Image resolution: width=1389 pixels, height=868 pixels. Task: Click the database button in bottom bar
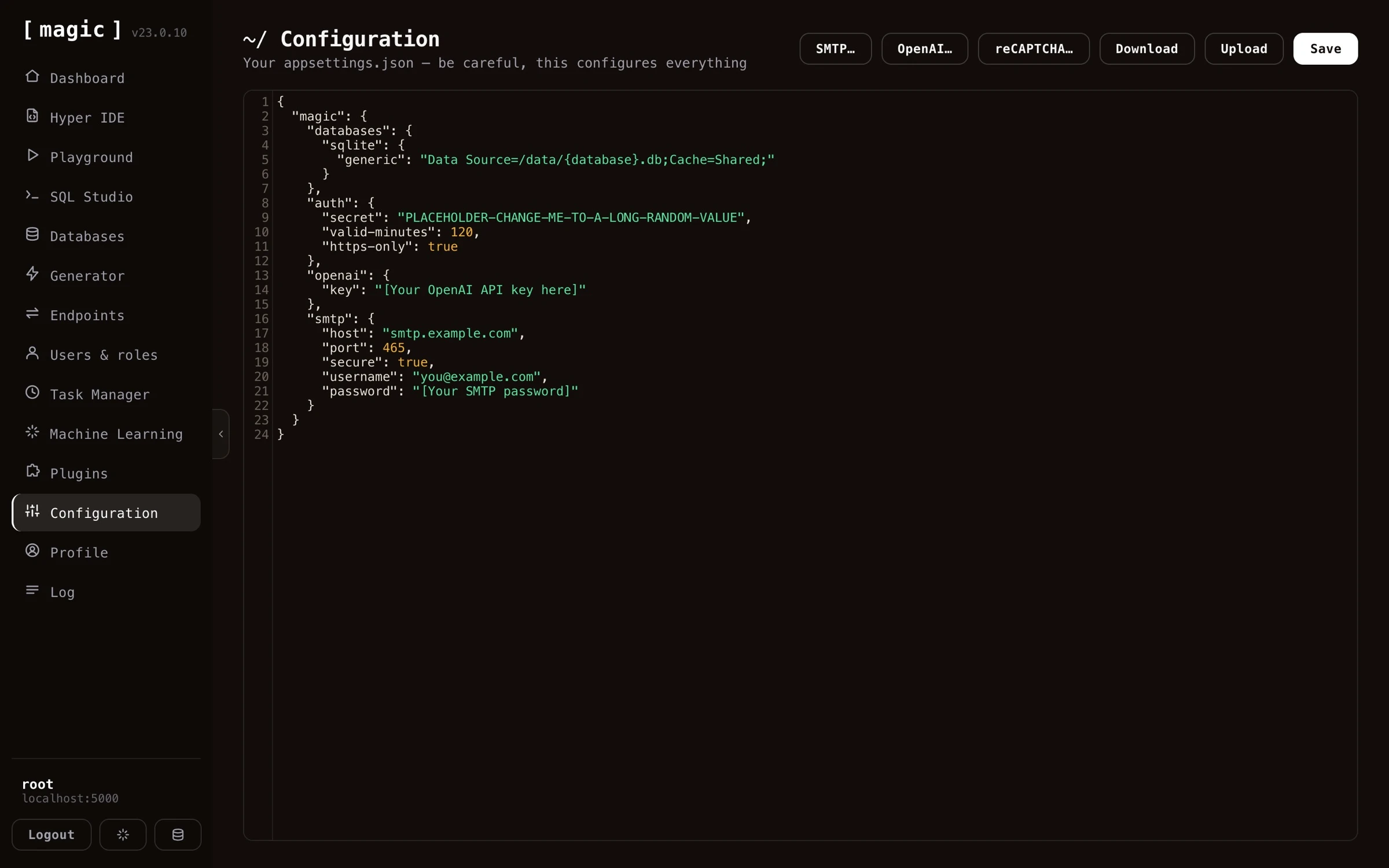click(178, 834)
